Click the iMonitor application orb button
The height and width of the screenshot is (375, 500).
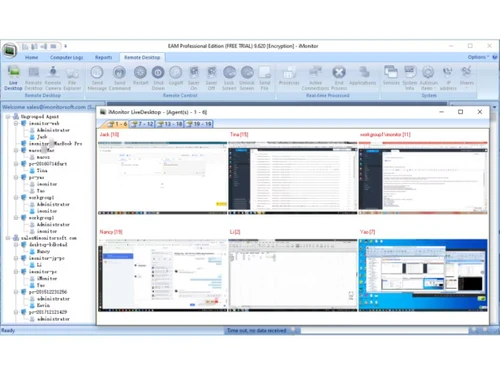tap(10, 50)
